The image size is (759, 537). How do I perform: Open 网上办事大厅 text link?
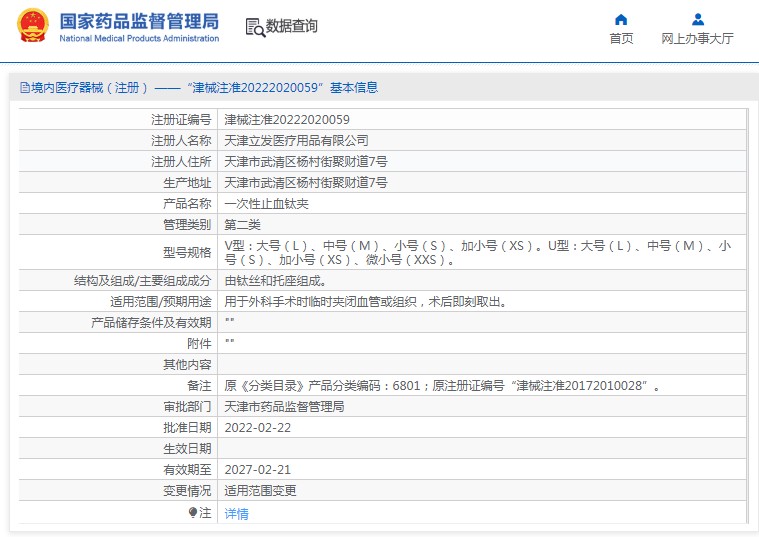pos(697,39)
